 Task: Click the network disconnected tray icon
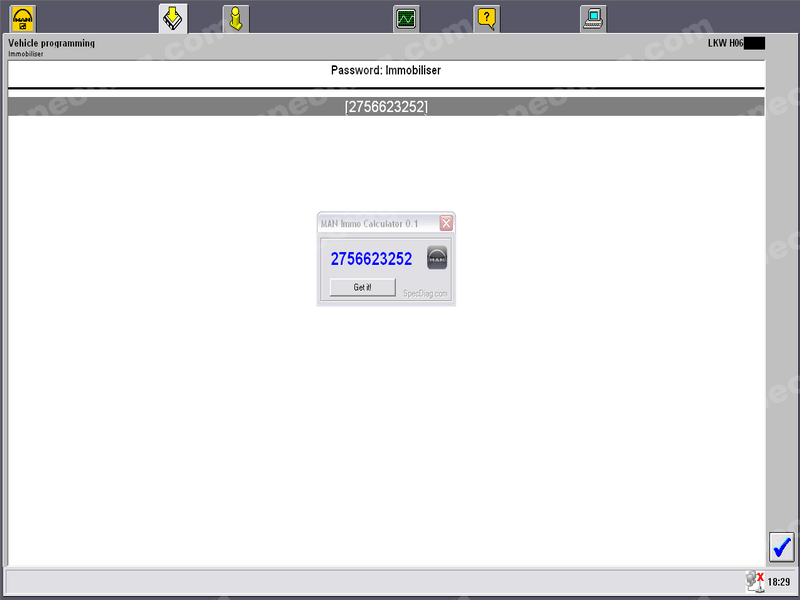click(755, 582)
